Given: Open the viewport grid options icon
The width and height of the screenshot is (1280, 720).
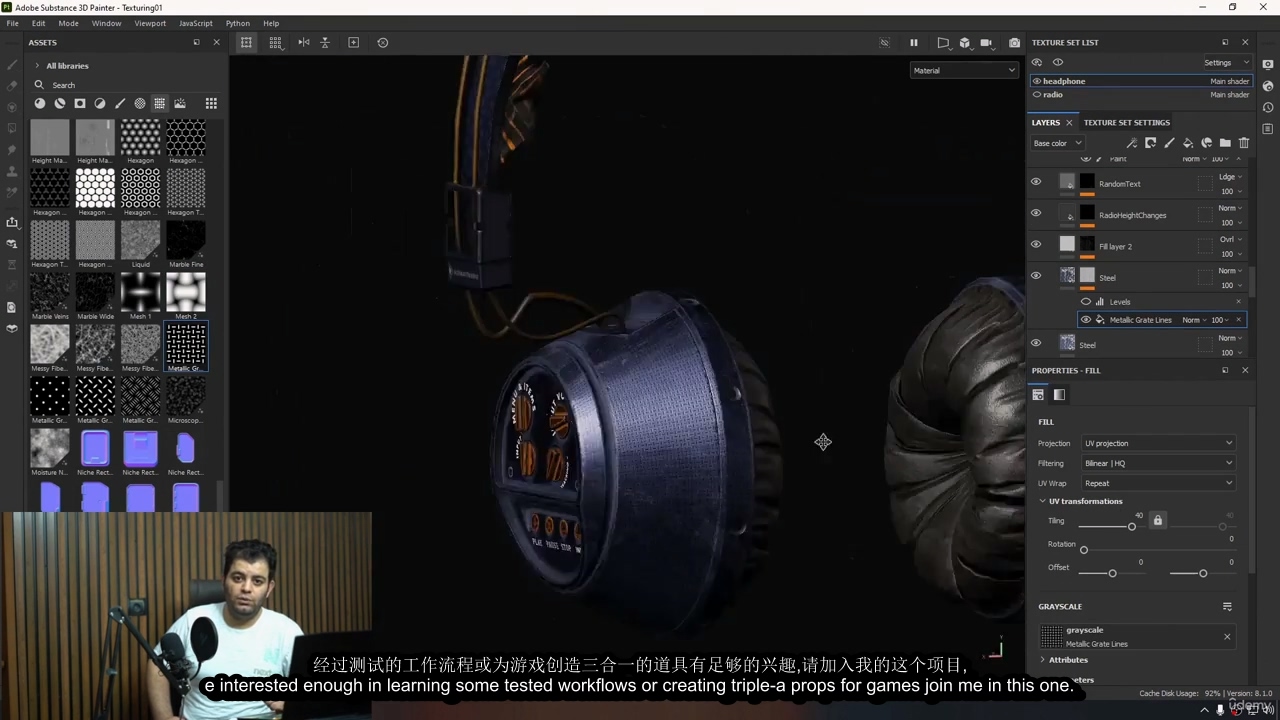Looking at the screenshot, I should (276, 42).
